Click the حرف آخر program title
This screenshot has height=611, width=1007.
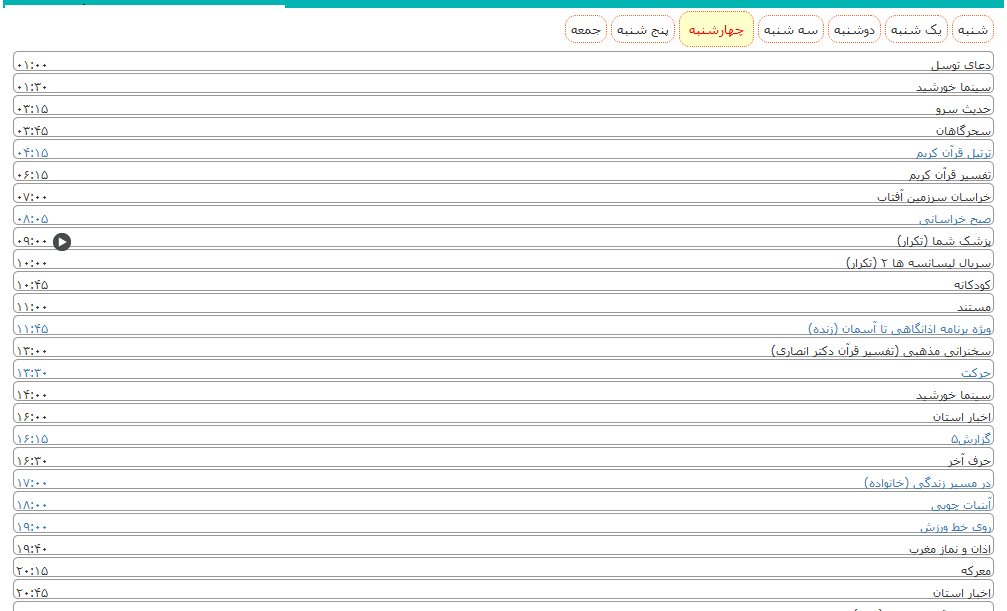(x=970, y=461)
